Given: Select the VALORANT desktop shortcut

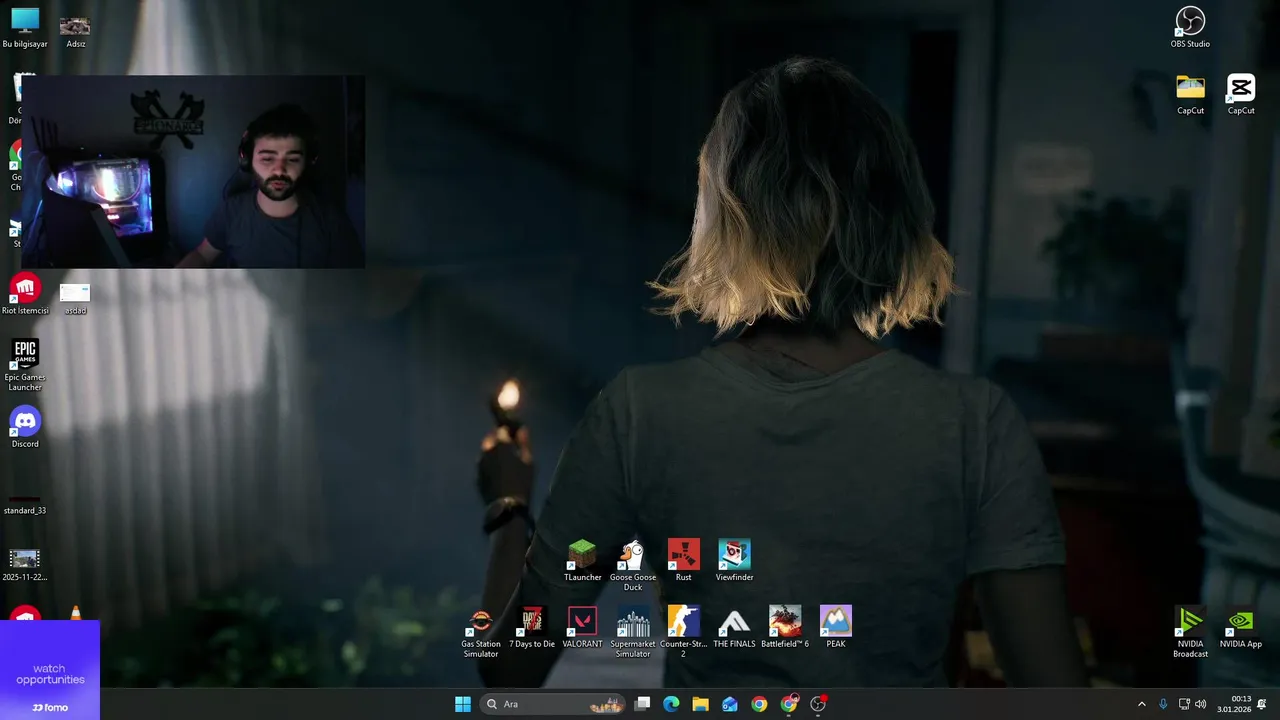Looking at the screenshot, I should point(582,628).
